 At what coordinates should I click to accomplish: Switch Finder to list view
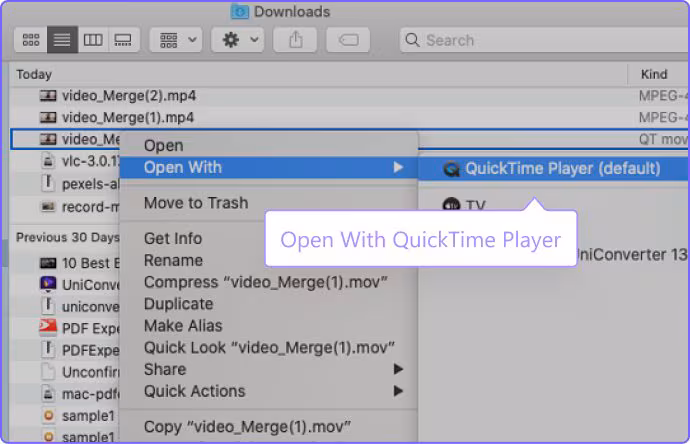62,40
